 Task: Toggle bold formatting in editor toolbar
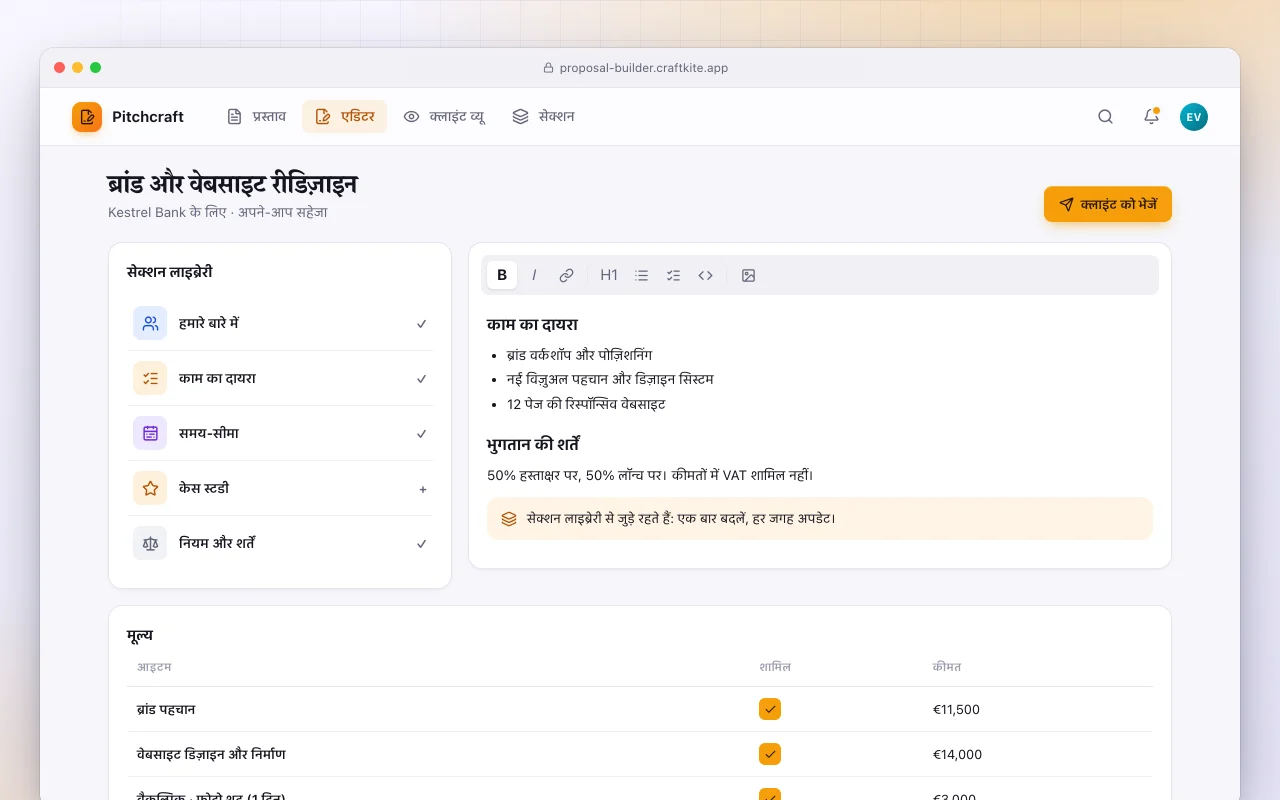(502, 275)
